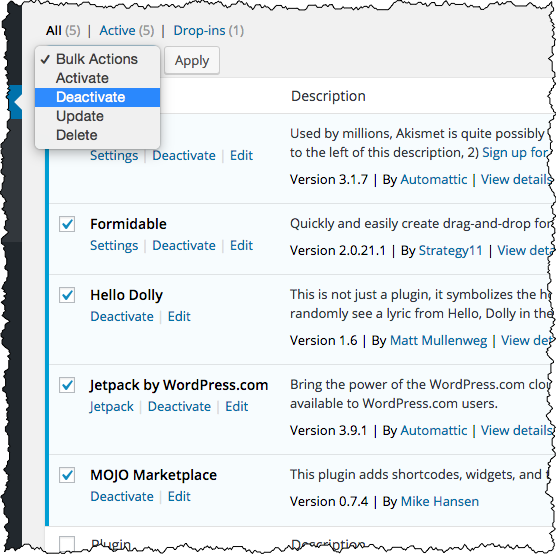
Task: Deactivate the Hello Dolly plugin
Action: [x=122, y=316]
